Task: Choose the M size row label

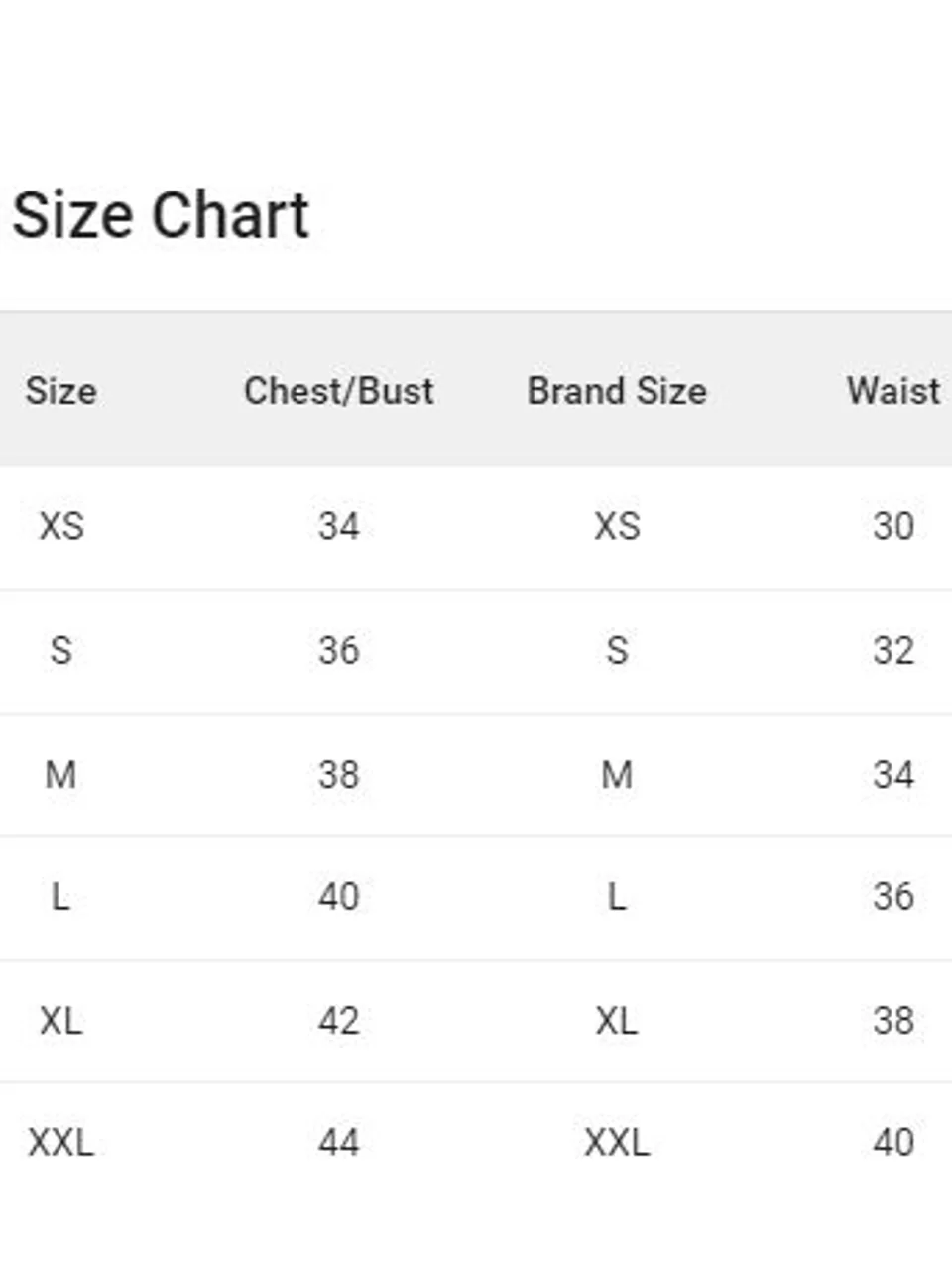Action: (x=61, y=774)
